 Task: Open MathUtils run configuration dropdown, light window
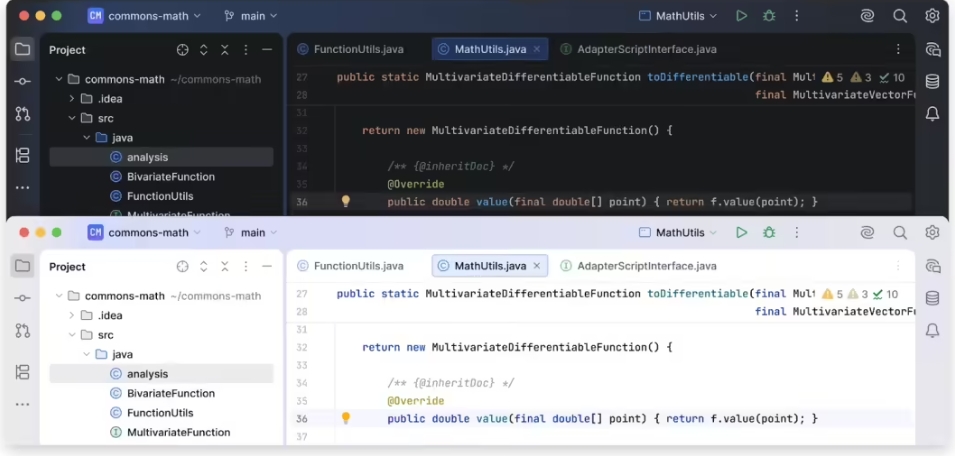pos(678,233)
